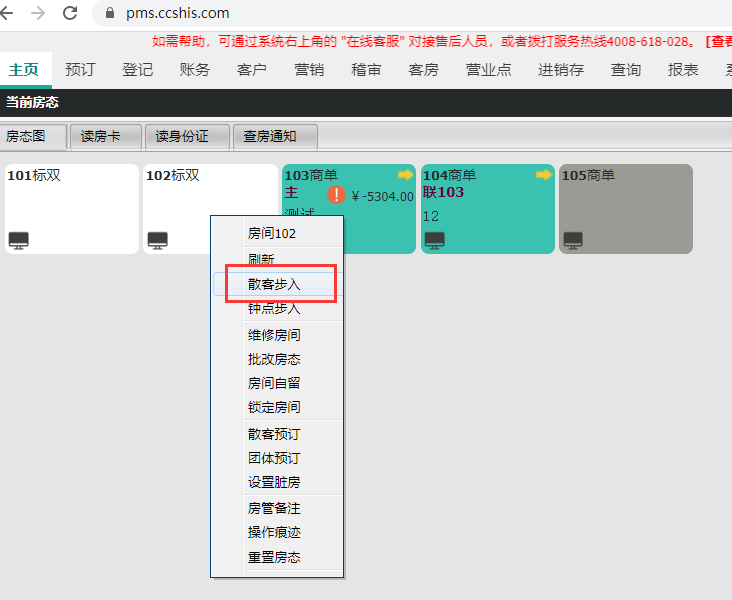Choose 钟点步入 in the context menu

[274, 308]
